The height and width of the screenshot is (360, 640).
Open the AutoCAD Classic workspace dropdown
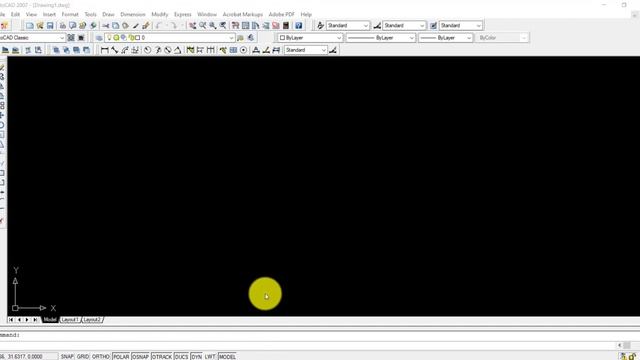[62, 38]
